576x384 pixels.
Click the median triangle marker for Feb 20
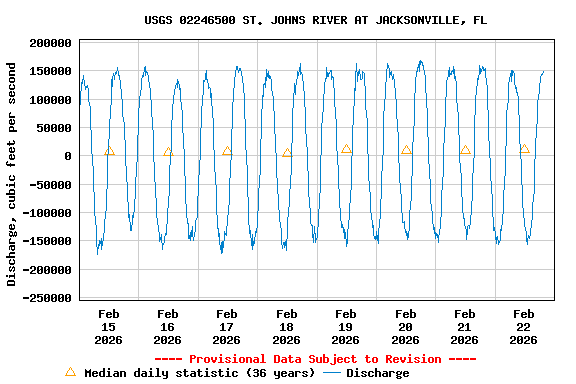(406, 149)
